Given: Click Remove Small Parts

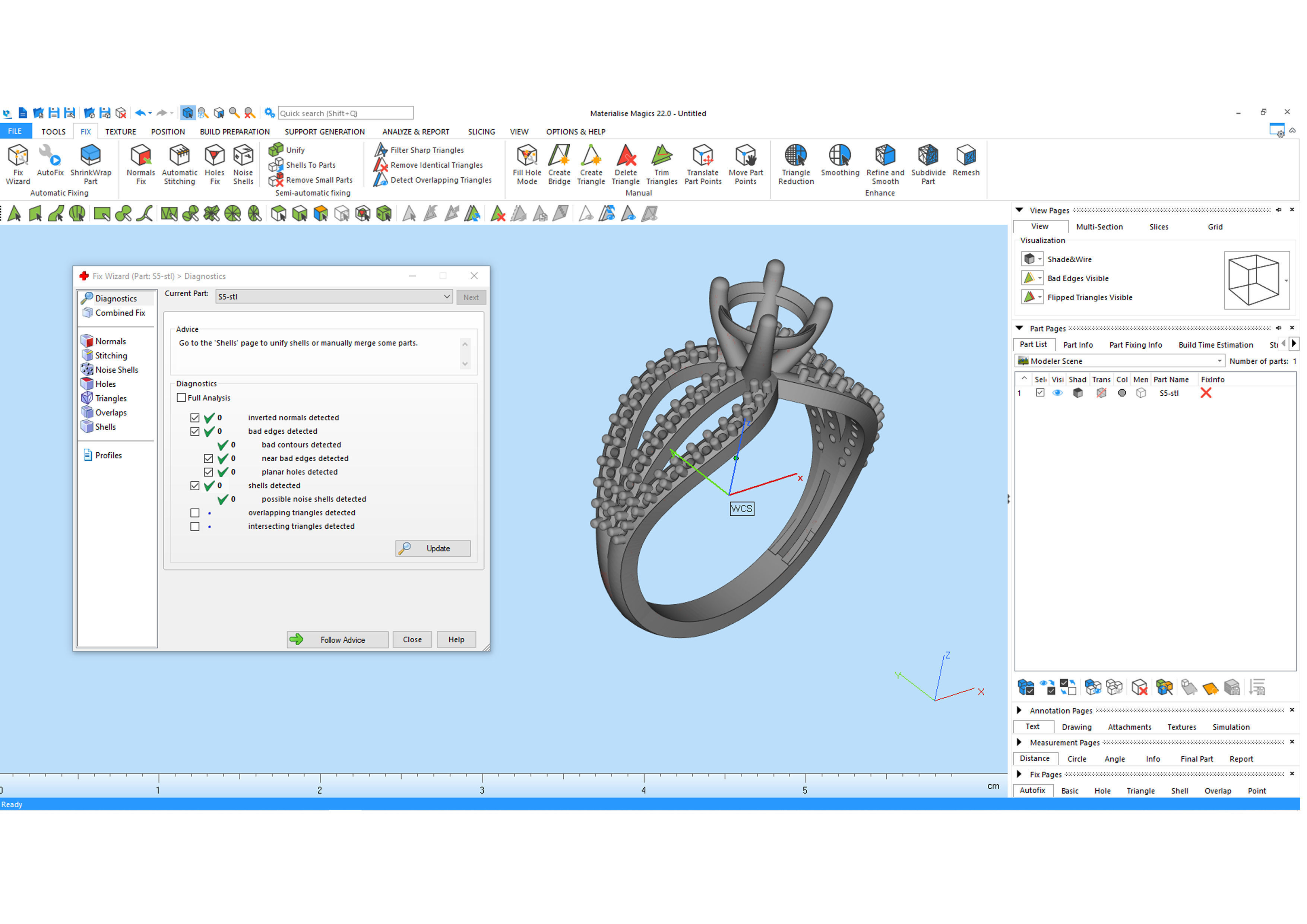Looking at the screenshot, I should (311, 180).
